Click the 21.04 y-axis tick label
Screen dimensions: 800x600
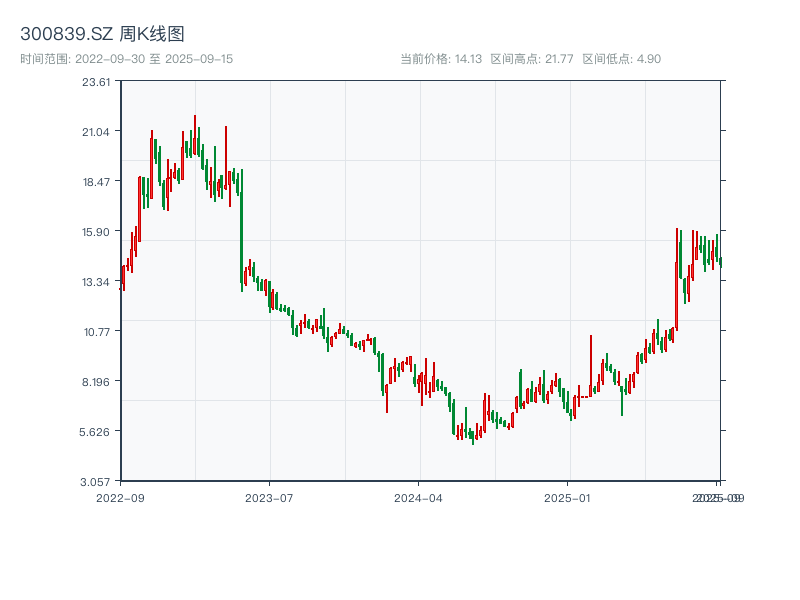[96, 132]
